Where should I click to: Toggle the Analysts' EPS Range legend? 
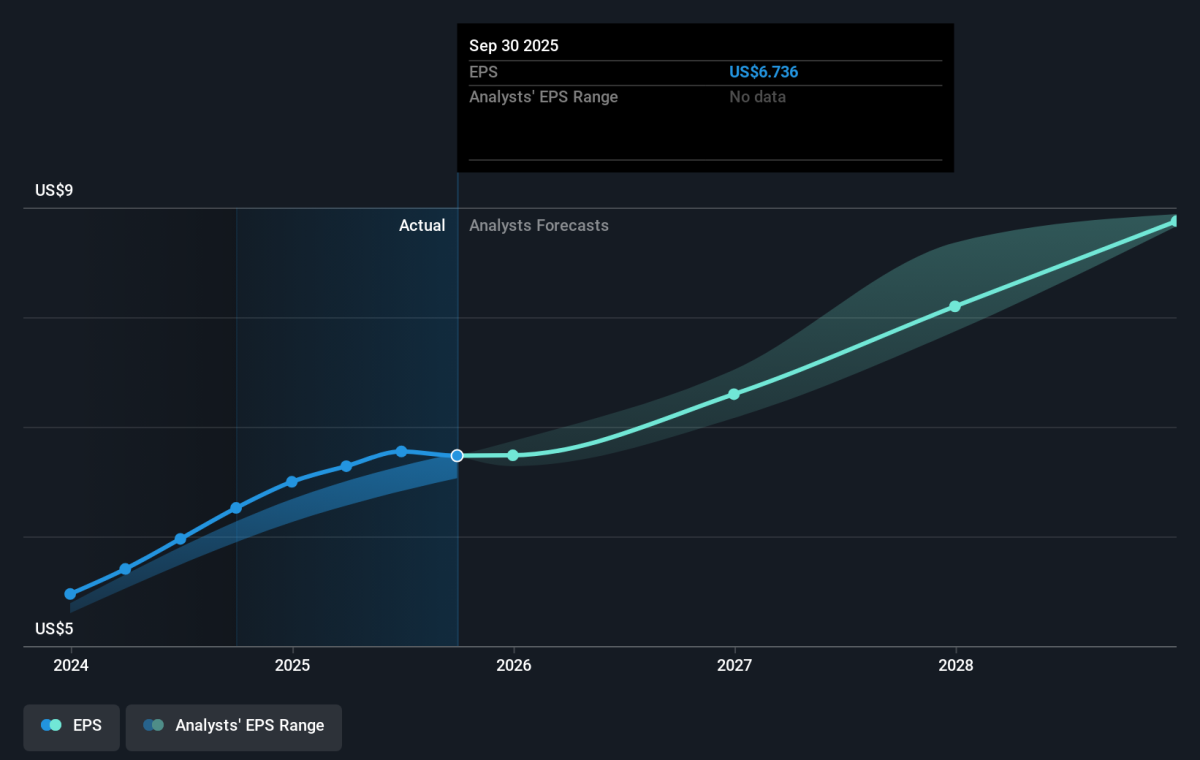click(233, 726)
